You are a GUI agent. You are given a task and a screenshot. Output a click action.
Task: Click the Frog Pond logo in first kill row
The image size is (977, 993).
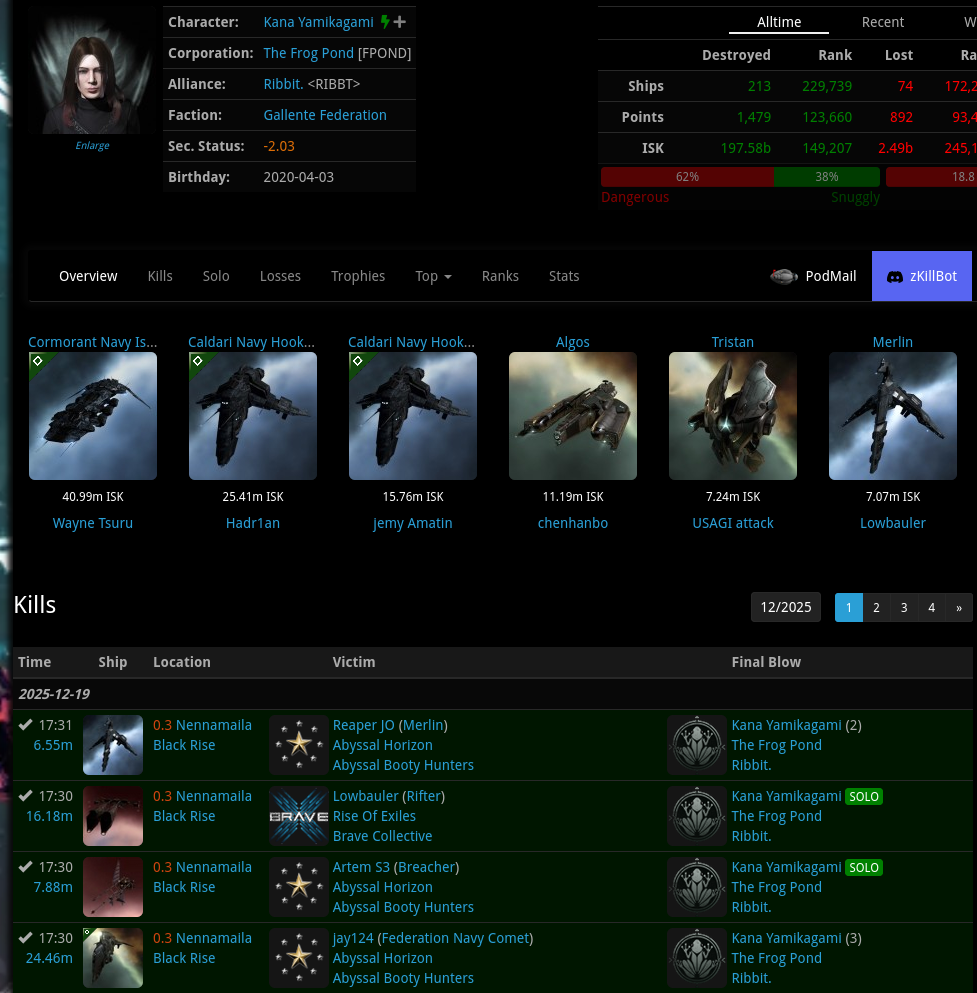tap(697, 745)
